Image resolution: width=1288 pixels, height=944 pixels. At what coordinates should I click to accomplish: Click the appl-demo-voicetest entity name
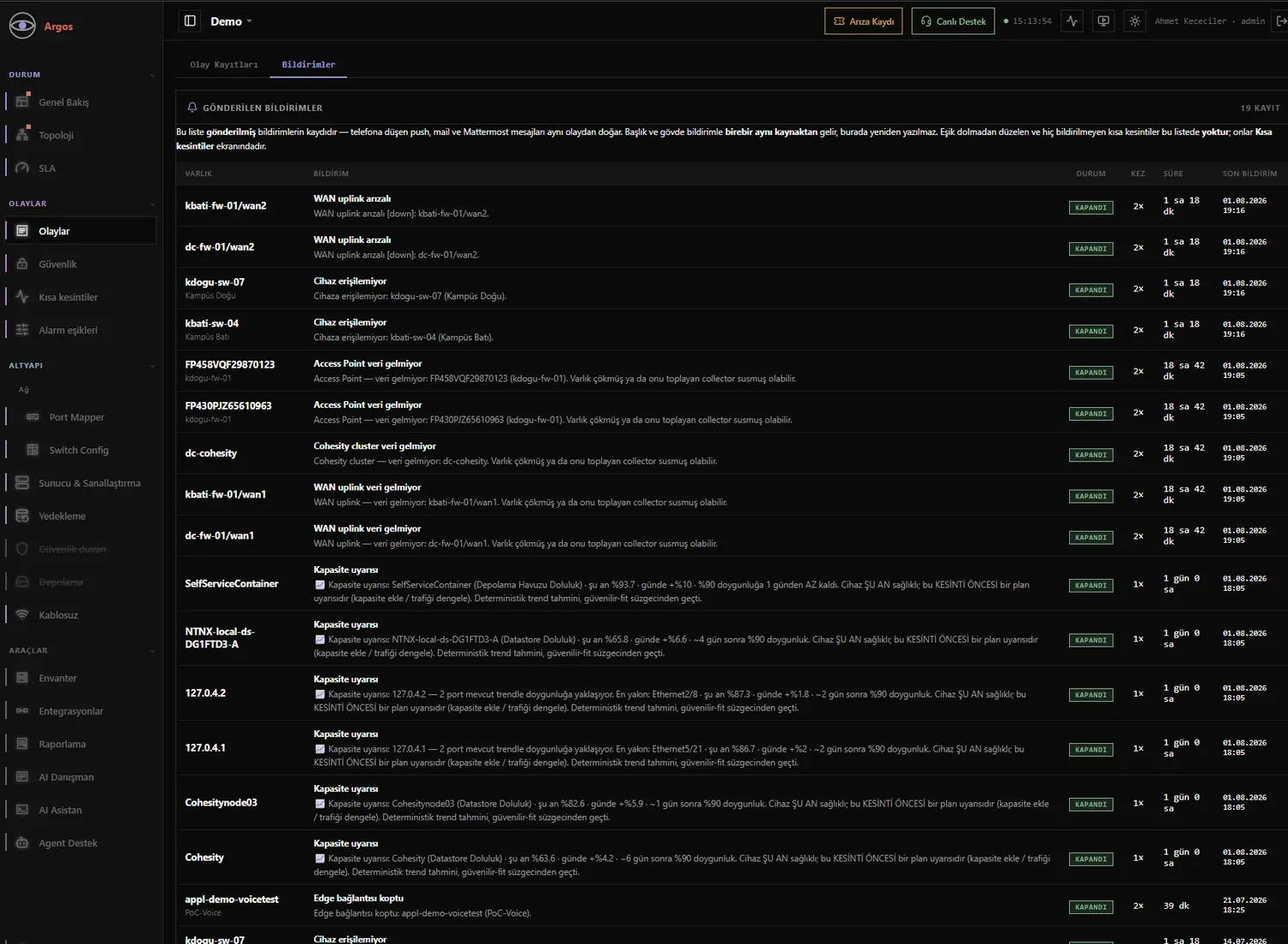point(232,899)
